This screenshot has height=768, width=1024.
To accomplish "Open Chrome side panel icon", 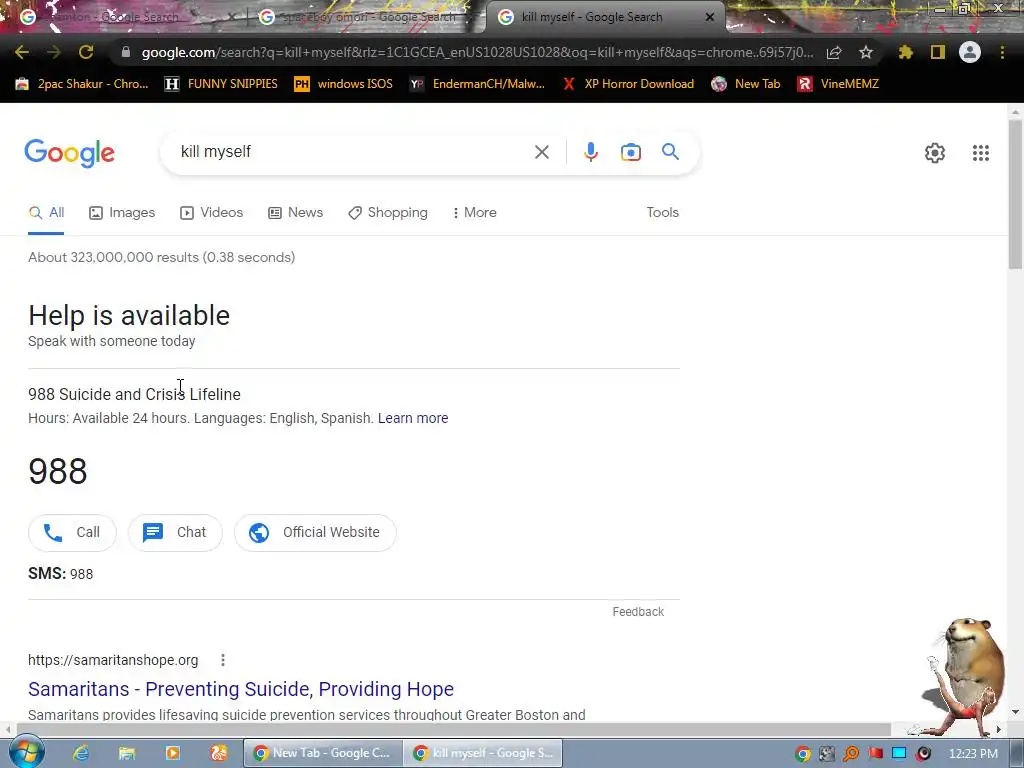I will (938, 52).
